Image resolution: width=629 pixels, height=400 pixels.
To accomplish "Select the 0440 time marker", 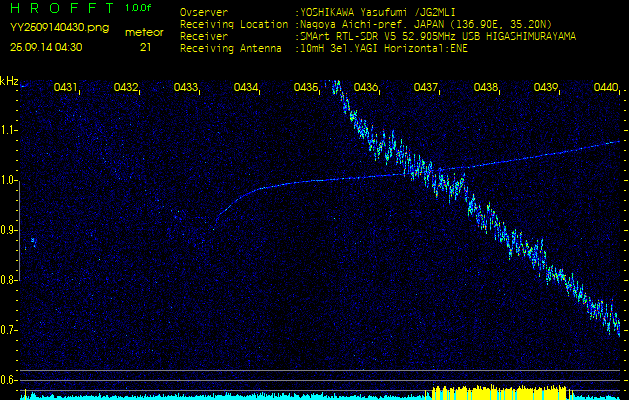I will 605,88.
